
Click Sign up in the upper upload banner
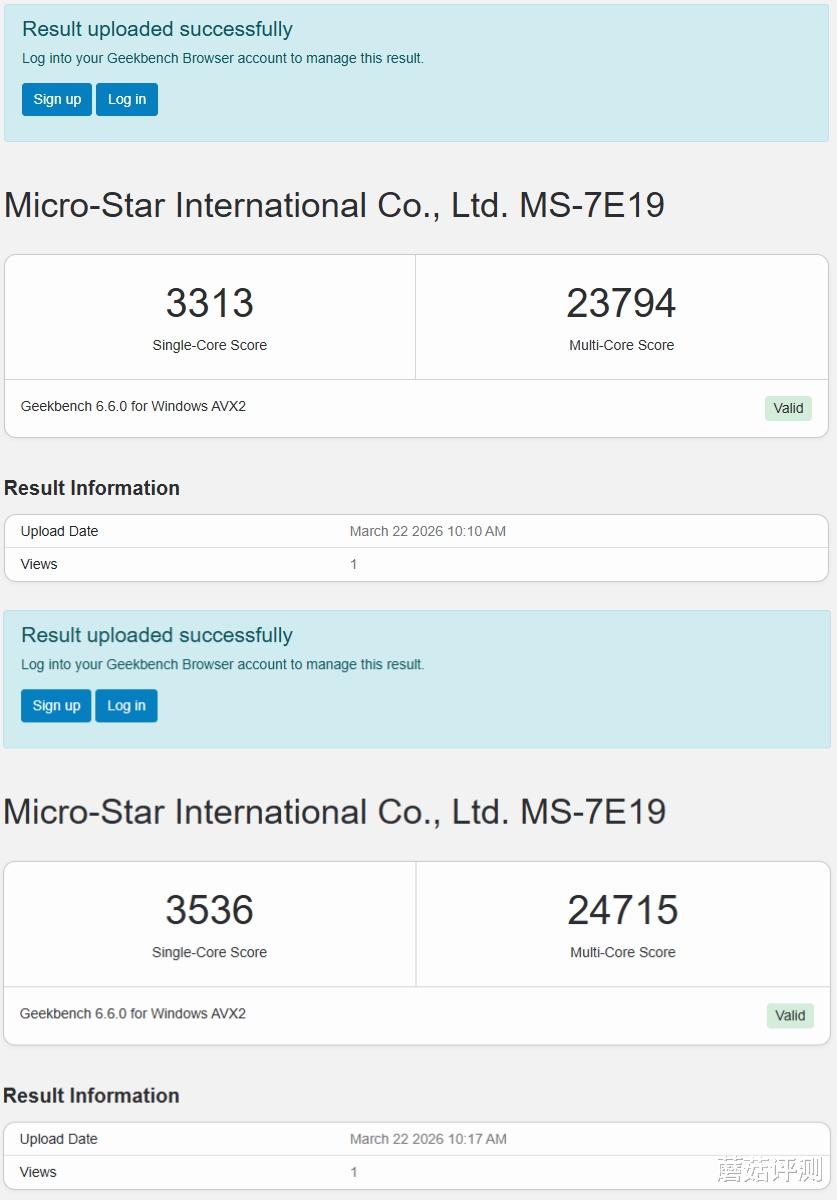coord(57,99)
